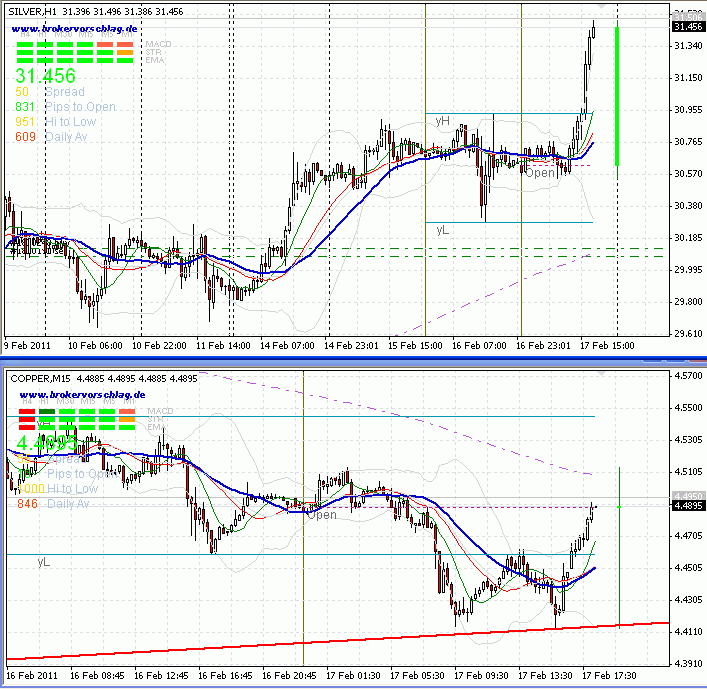The width and height of the screenshot is (707, 689).
Task: Click the '831 Pips to Open' row
Action: click(65, 107)
